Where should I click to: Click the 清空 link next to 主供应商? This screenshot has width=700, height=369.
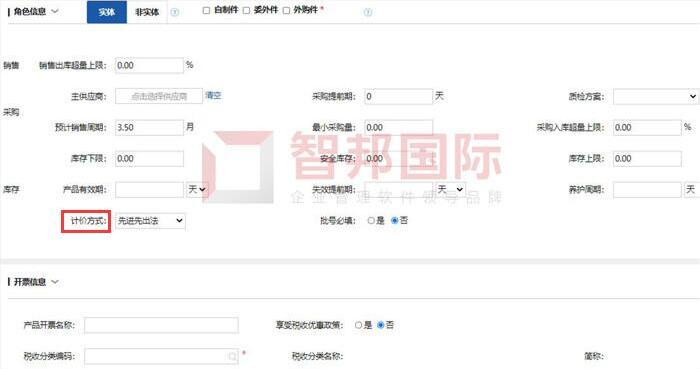click(x=213, y=95)
